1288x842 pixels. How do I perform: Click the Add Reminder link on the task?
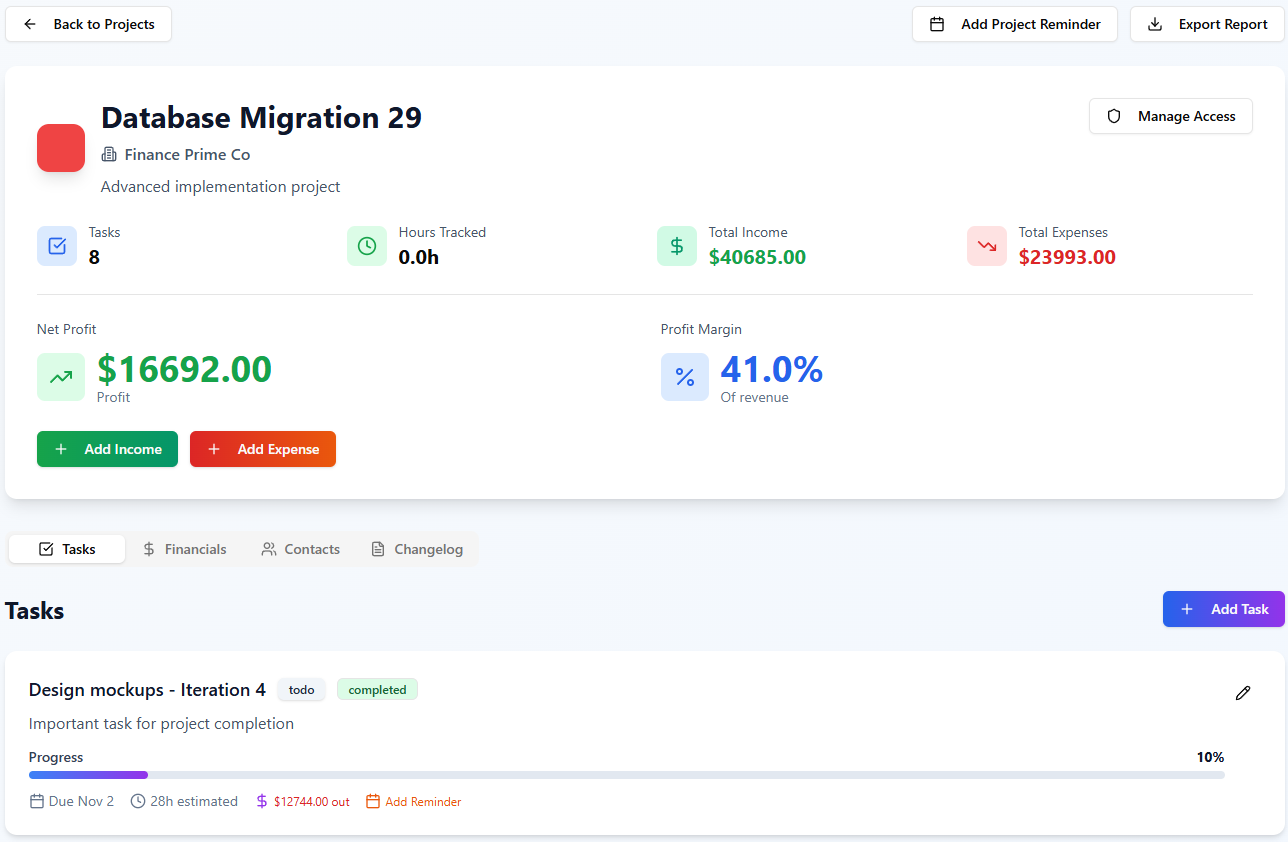414,801
